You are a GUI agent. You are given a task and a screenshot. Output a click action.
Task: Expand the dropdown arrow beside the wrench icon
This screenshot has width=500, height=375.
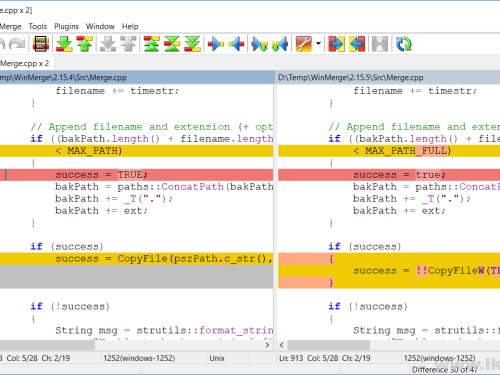[x=318, y=44]
